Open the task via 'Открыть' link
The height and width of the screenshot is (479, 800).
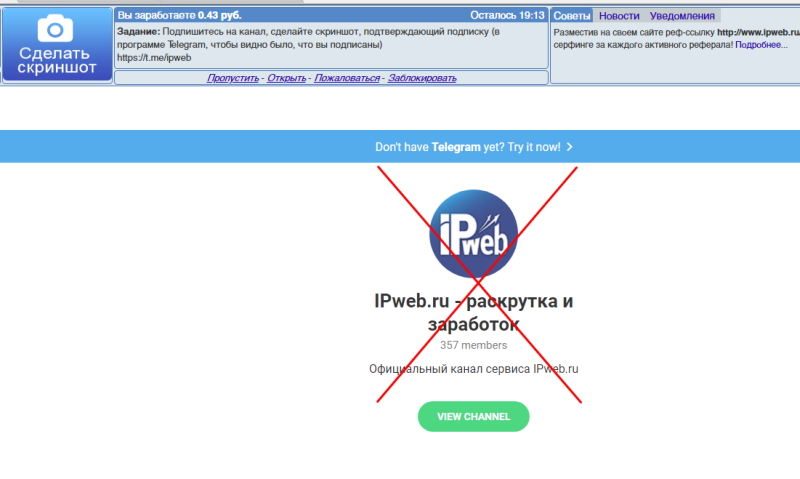(x=286, y=78)
